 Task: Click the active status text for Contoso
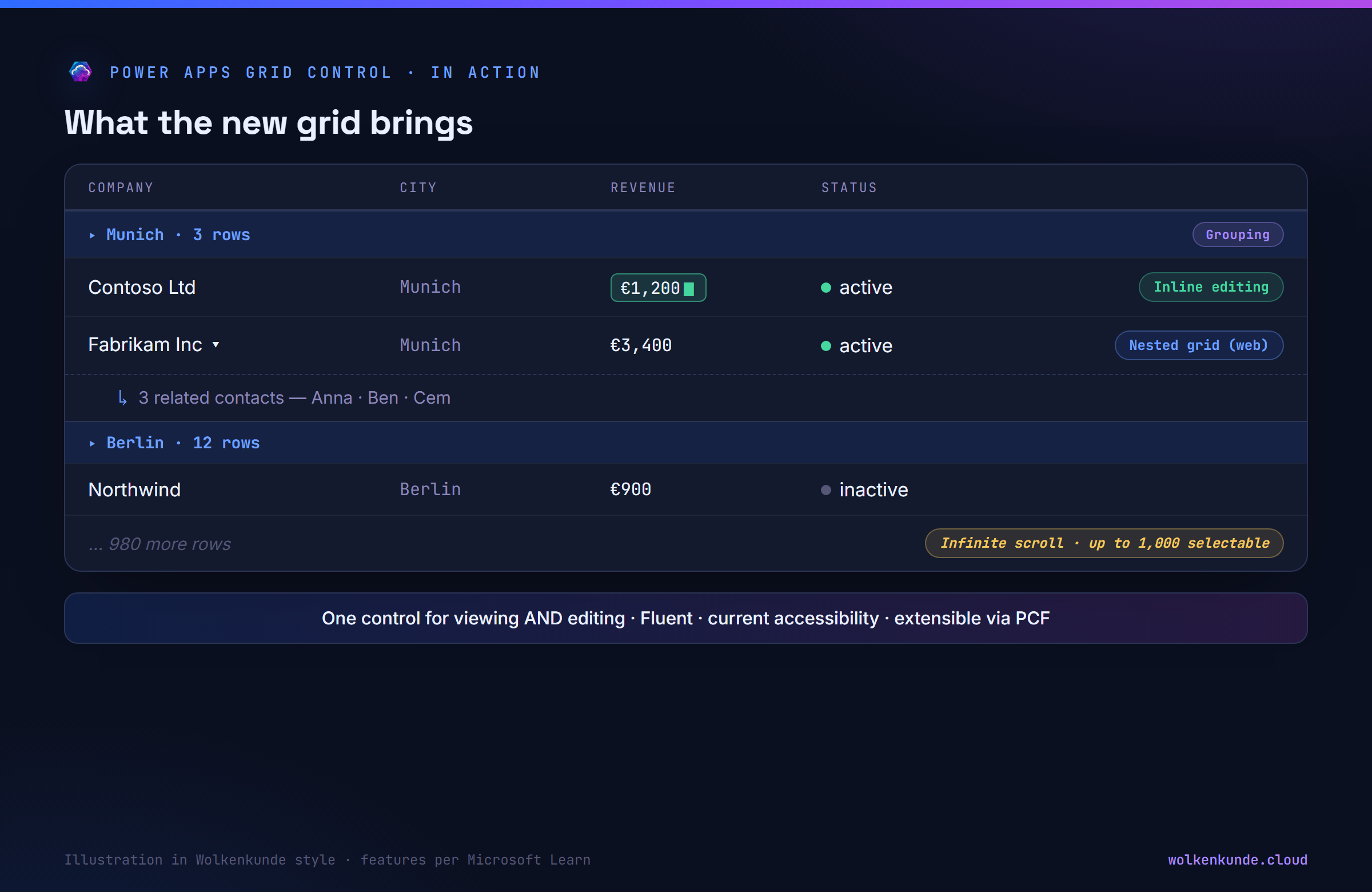866,288
